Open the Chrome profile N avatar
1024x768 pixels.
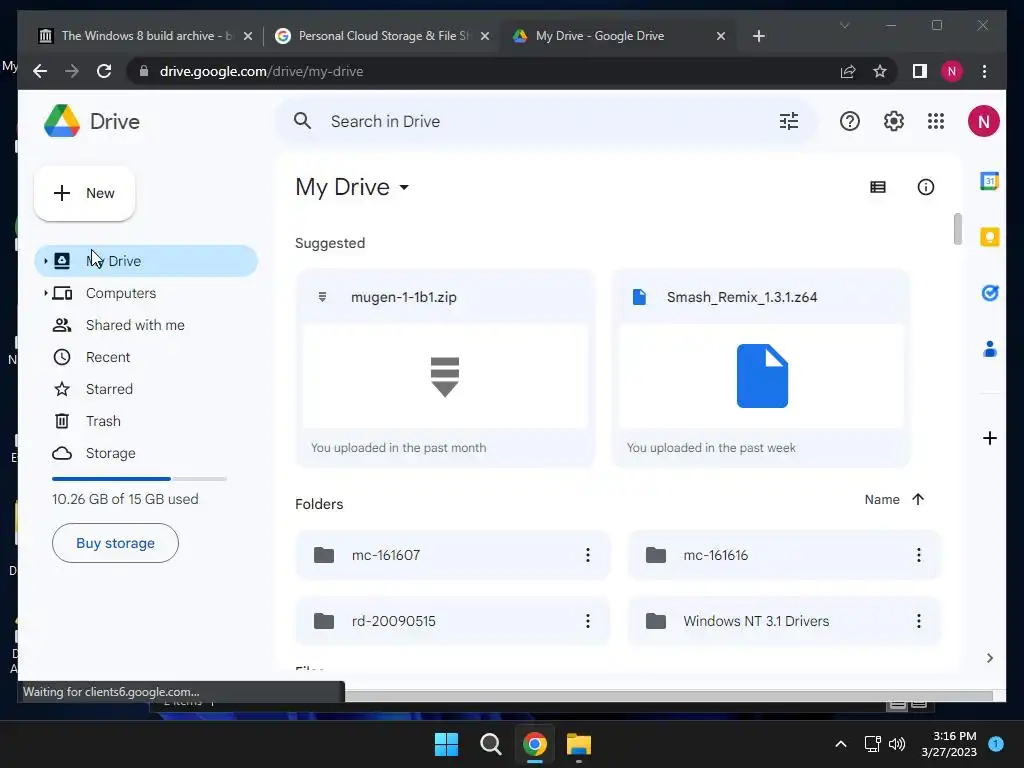click(952, 71)
